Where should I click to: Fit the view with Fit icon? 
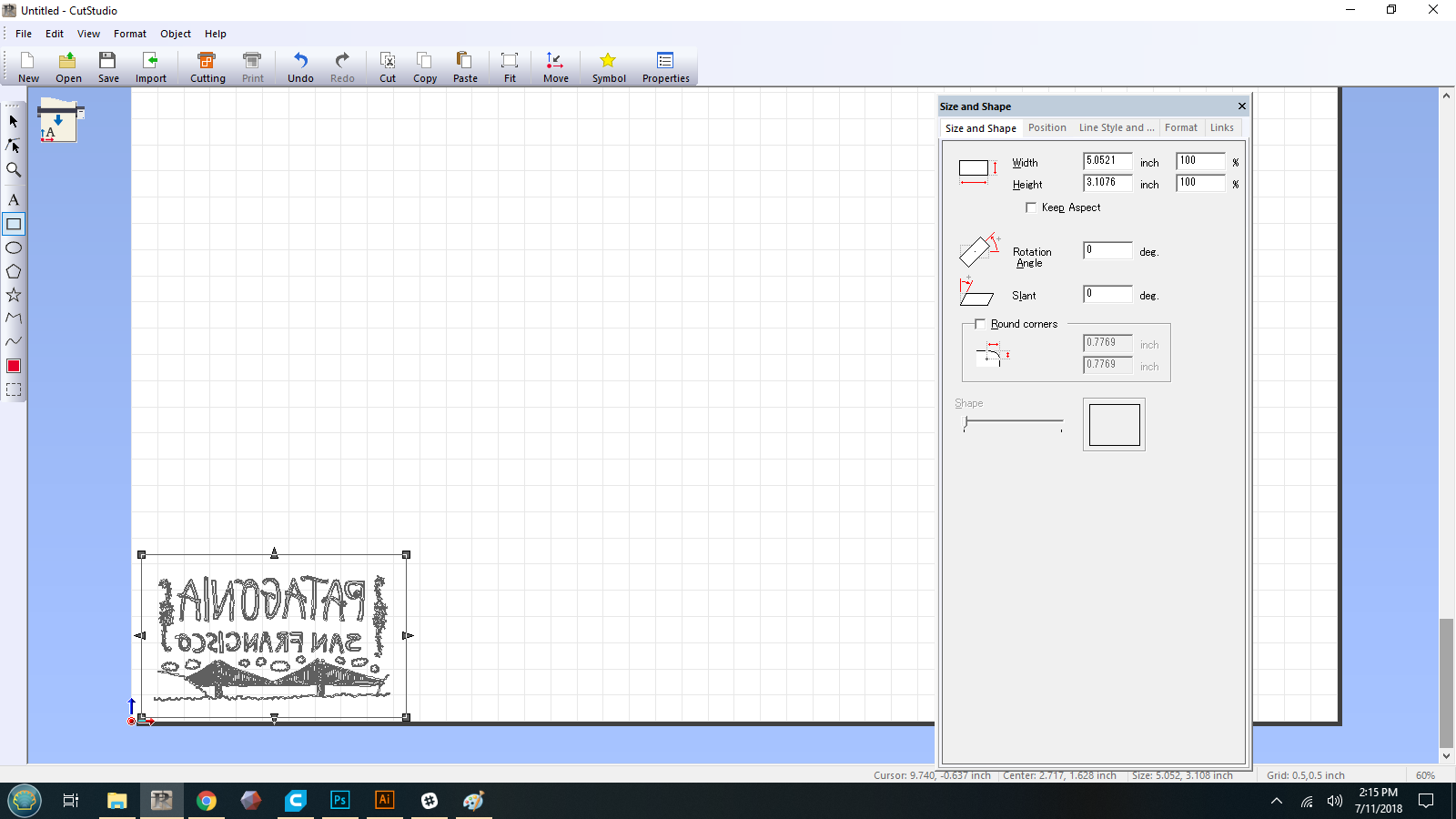(x=510, y=67)
